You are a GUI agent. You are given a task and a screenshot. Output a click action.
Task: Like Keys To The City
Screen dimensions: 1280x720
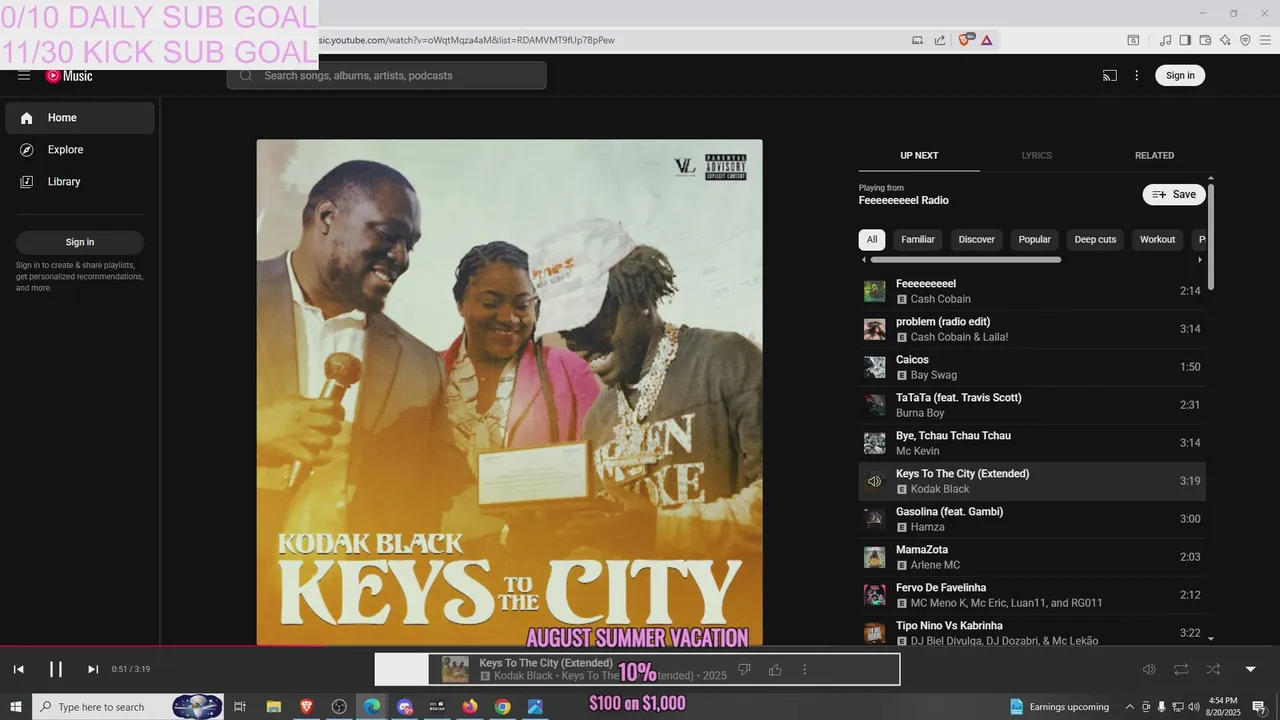tap(775, 669)
